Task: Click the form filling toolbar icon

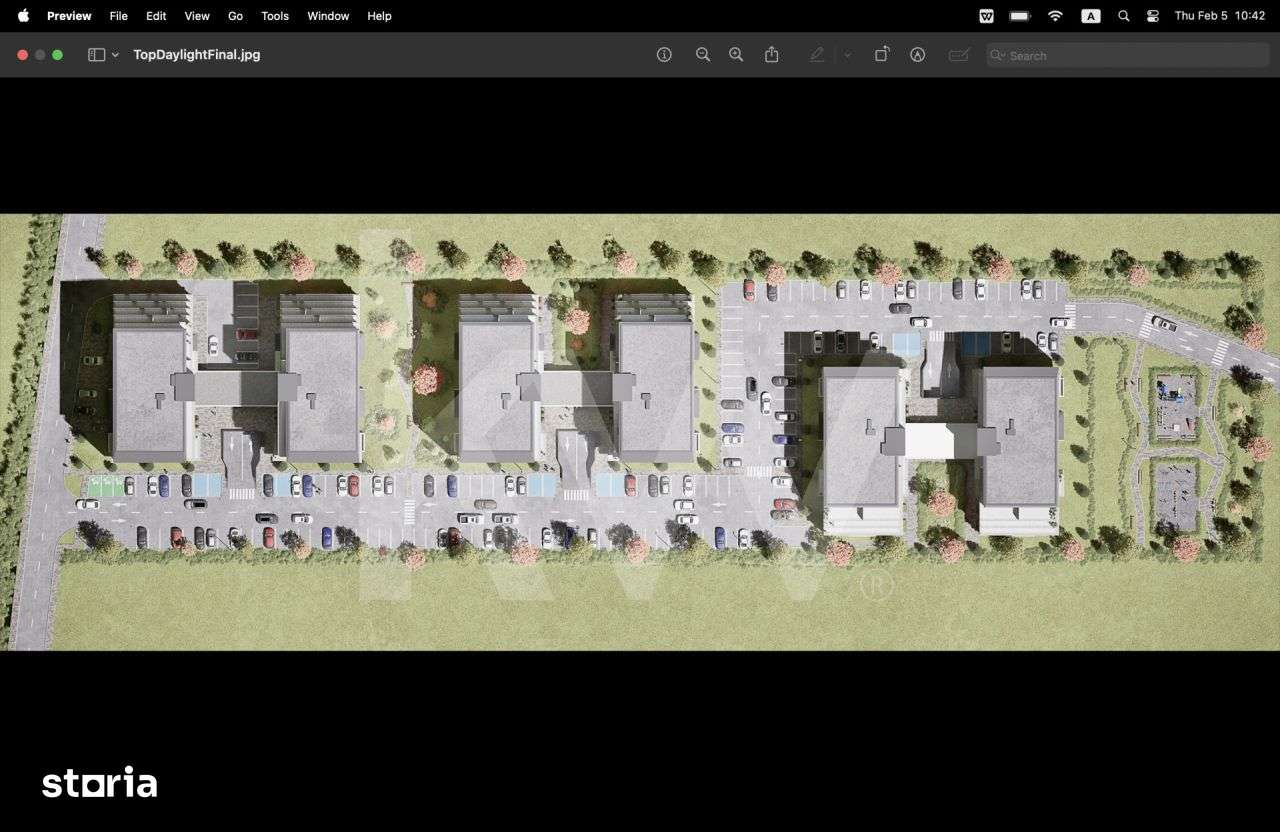Action: (x=959, y=55)
